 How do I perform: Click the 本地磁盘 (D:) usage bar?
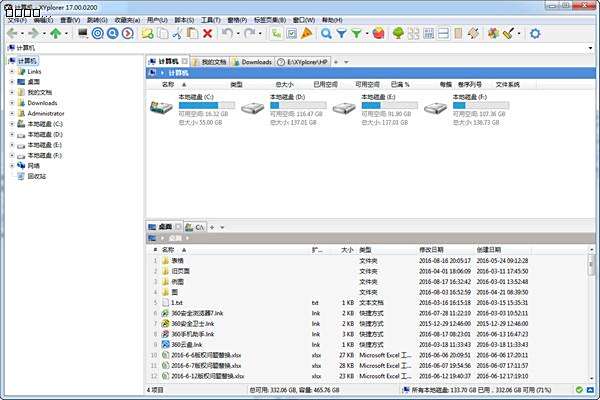click(298, 105)
